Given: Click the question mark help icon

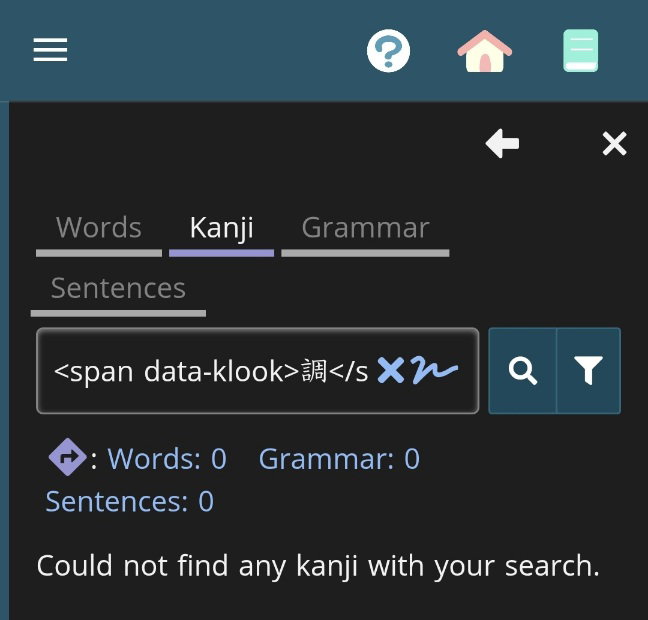Looking at the screenshot, I should coord(388,50).
